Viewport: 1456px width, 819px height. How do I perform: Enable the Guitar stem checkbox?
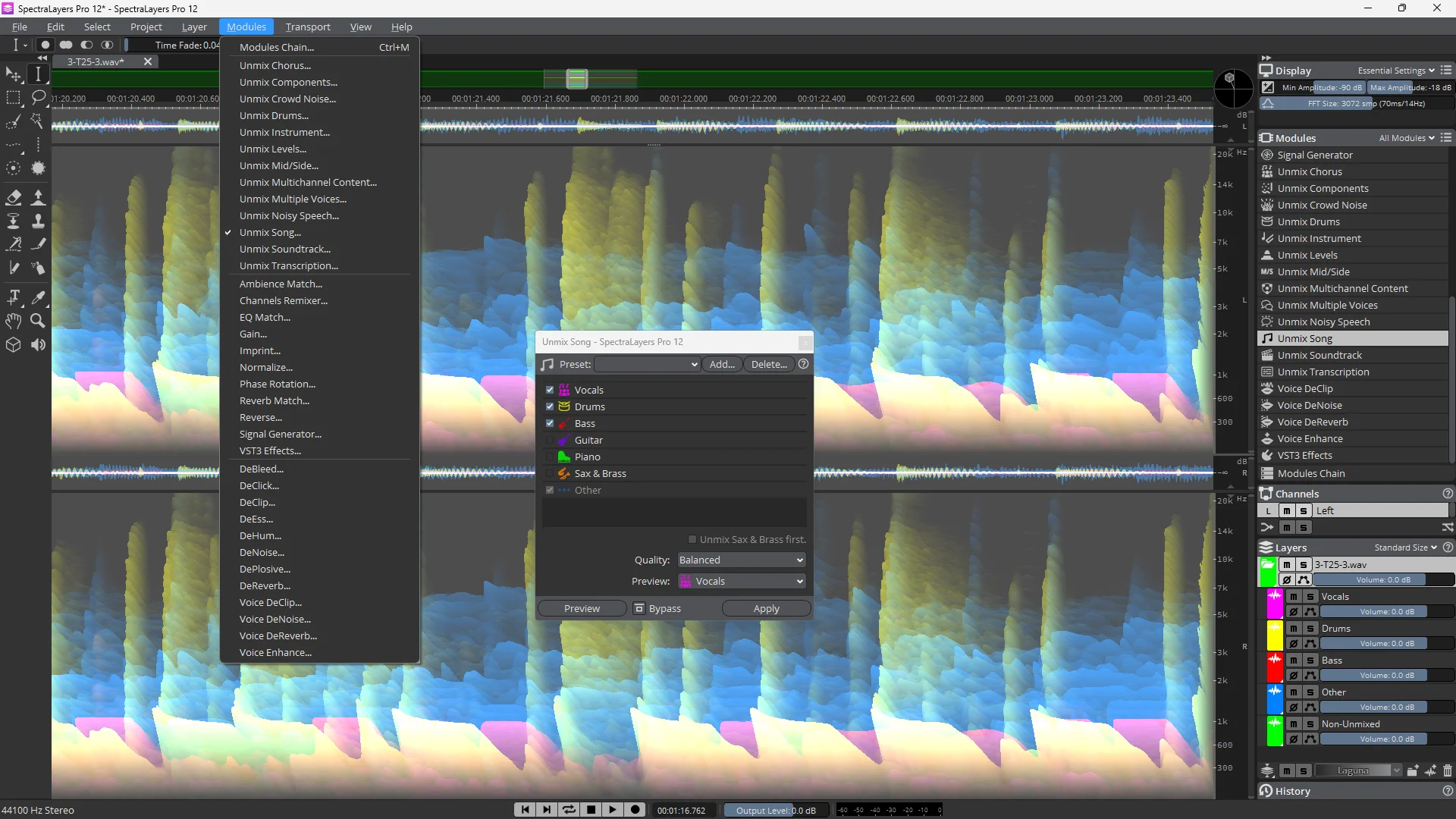tap(550, 440)
